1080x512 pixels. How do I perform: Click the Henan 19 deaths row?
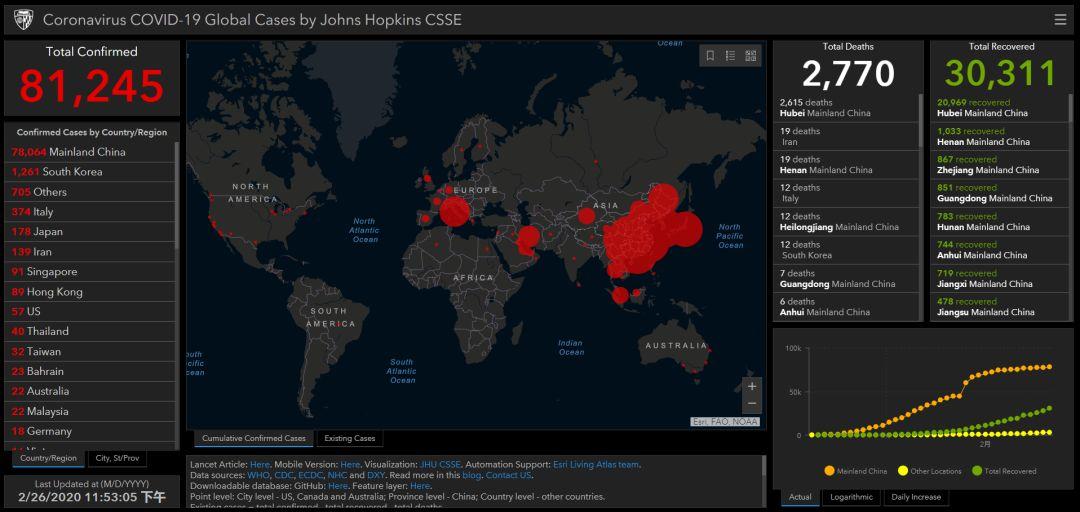click(846, 165)
